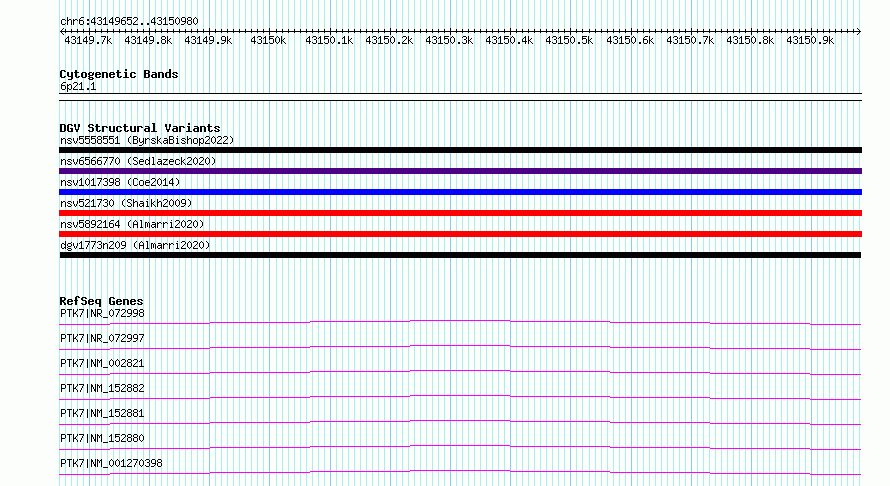Select the RefSeq Genes track title
The image size is (890, 486).
pos(101,301)
